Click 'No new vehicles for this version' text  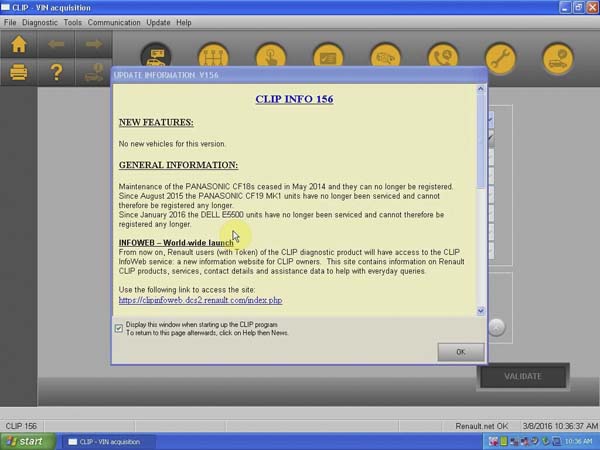[x=172, y=144]
